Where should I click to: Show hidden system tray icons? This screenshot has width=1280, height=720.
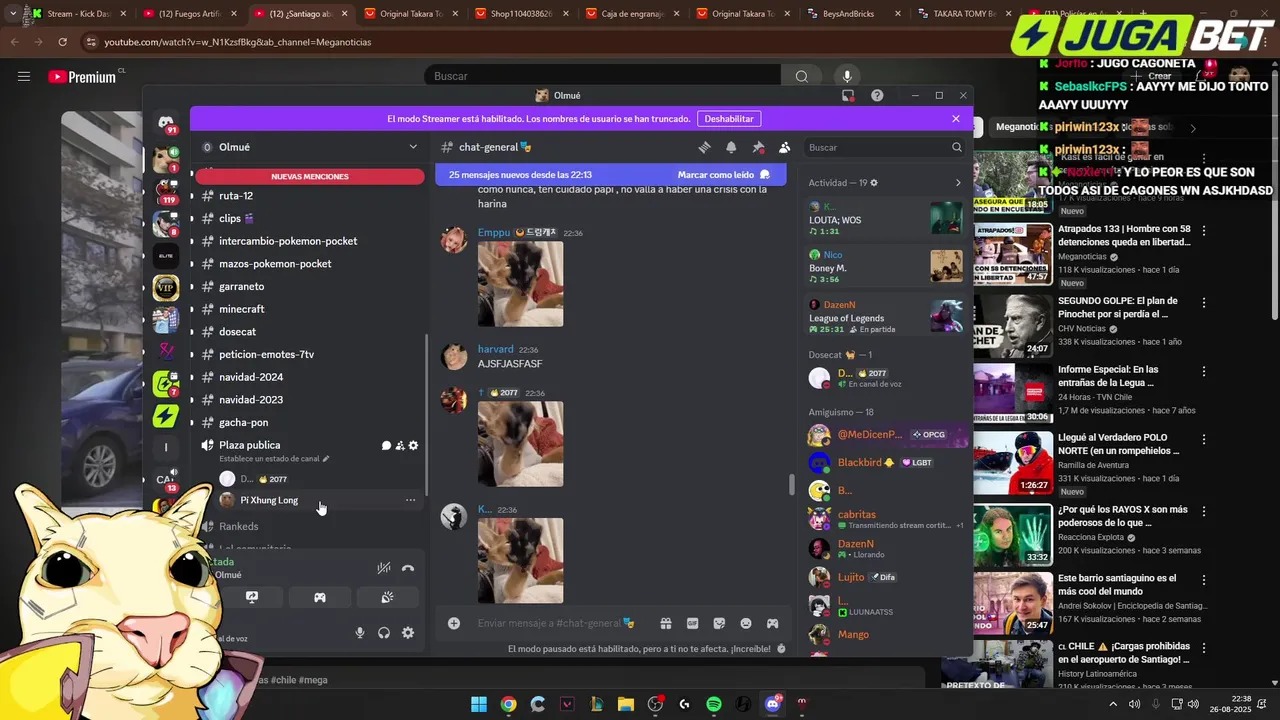pyautogui.click(x=1113, y=704)
